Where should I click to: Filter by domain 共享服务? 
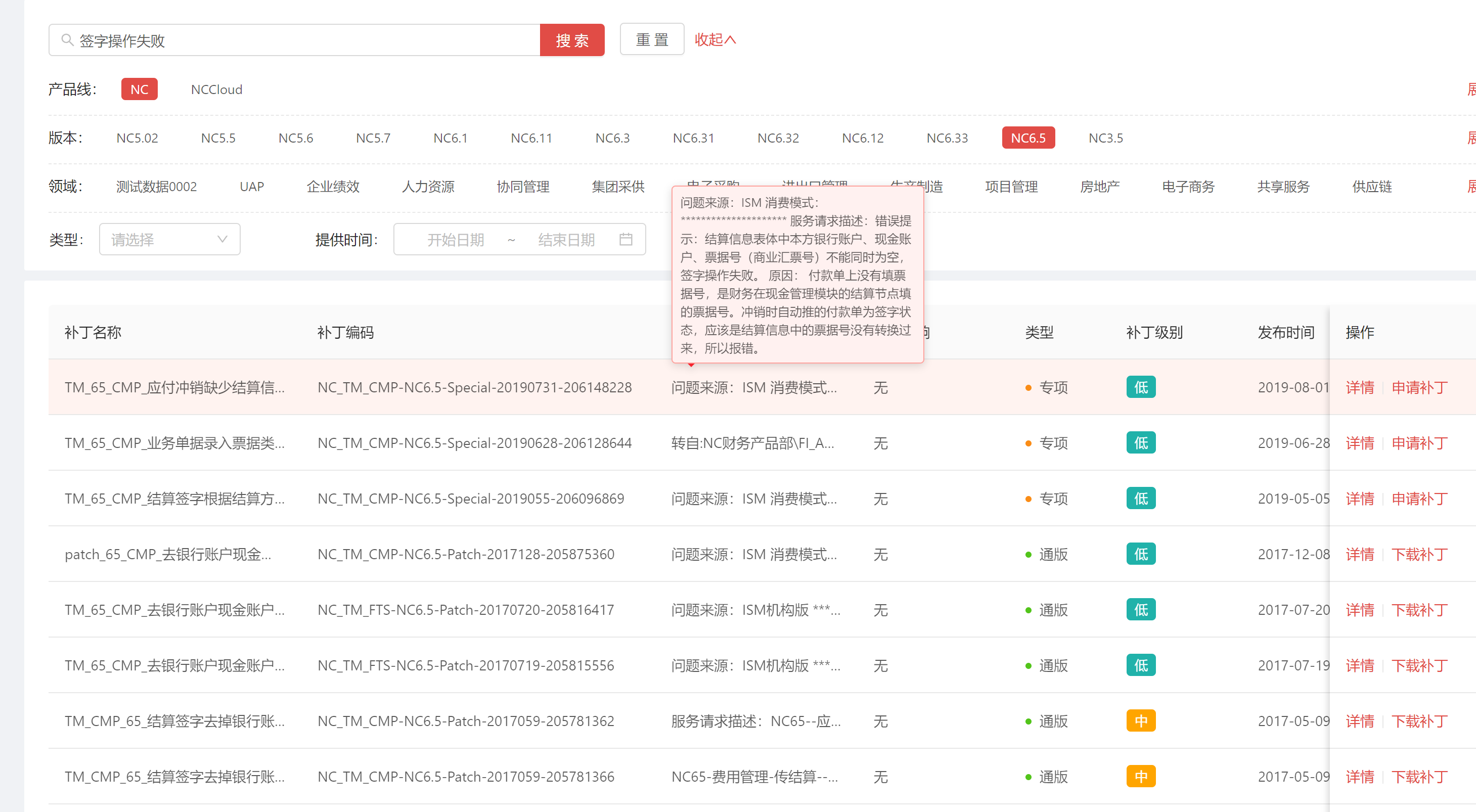(x=1283, y=187)
